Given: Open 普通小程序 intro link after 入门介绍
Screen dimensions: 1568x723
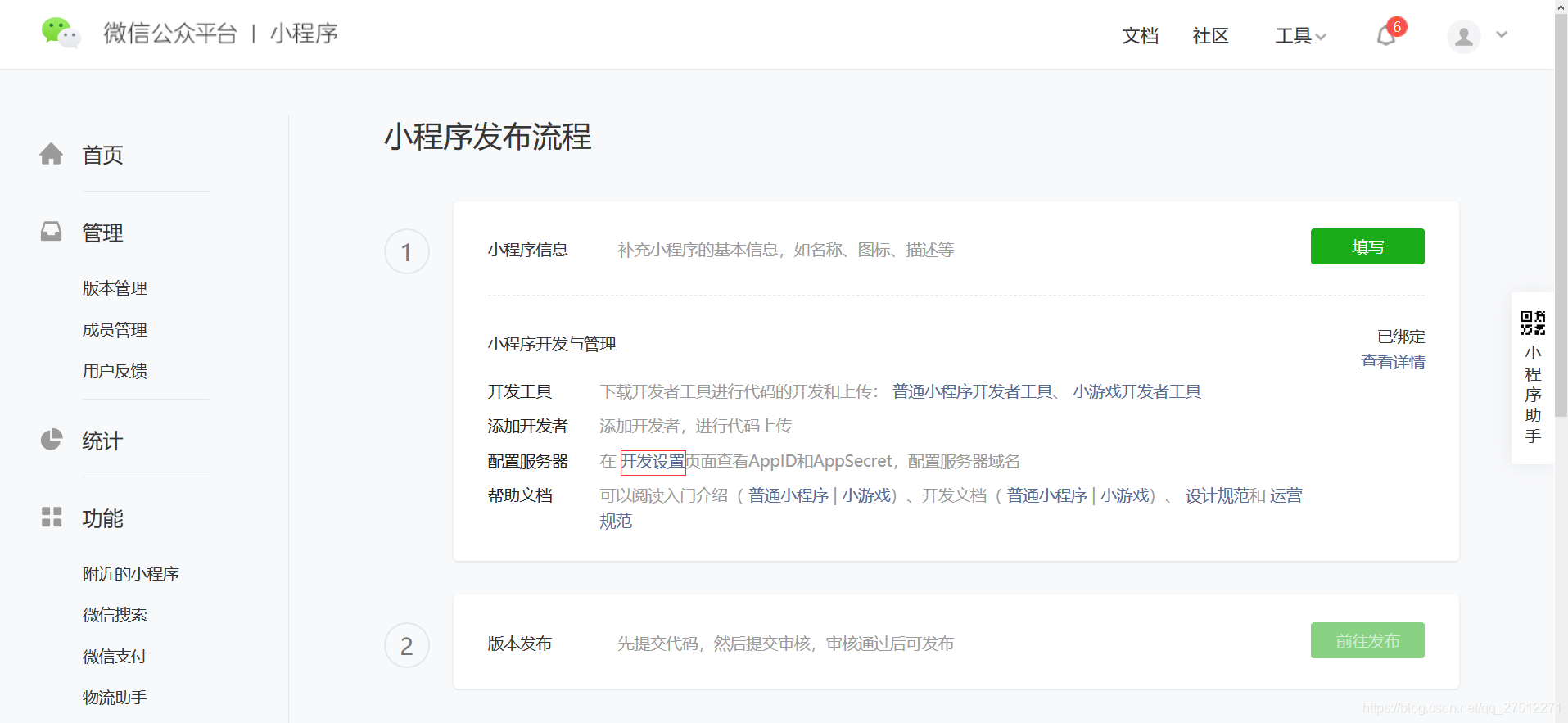Looking at the screenshot, I should [x=789, y=495].
